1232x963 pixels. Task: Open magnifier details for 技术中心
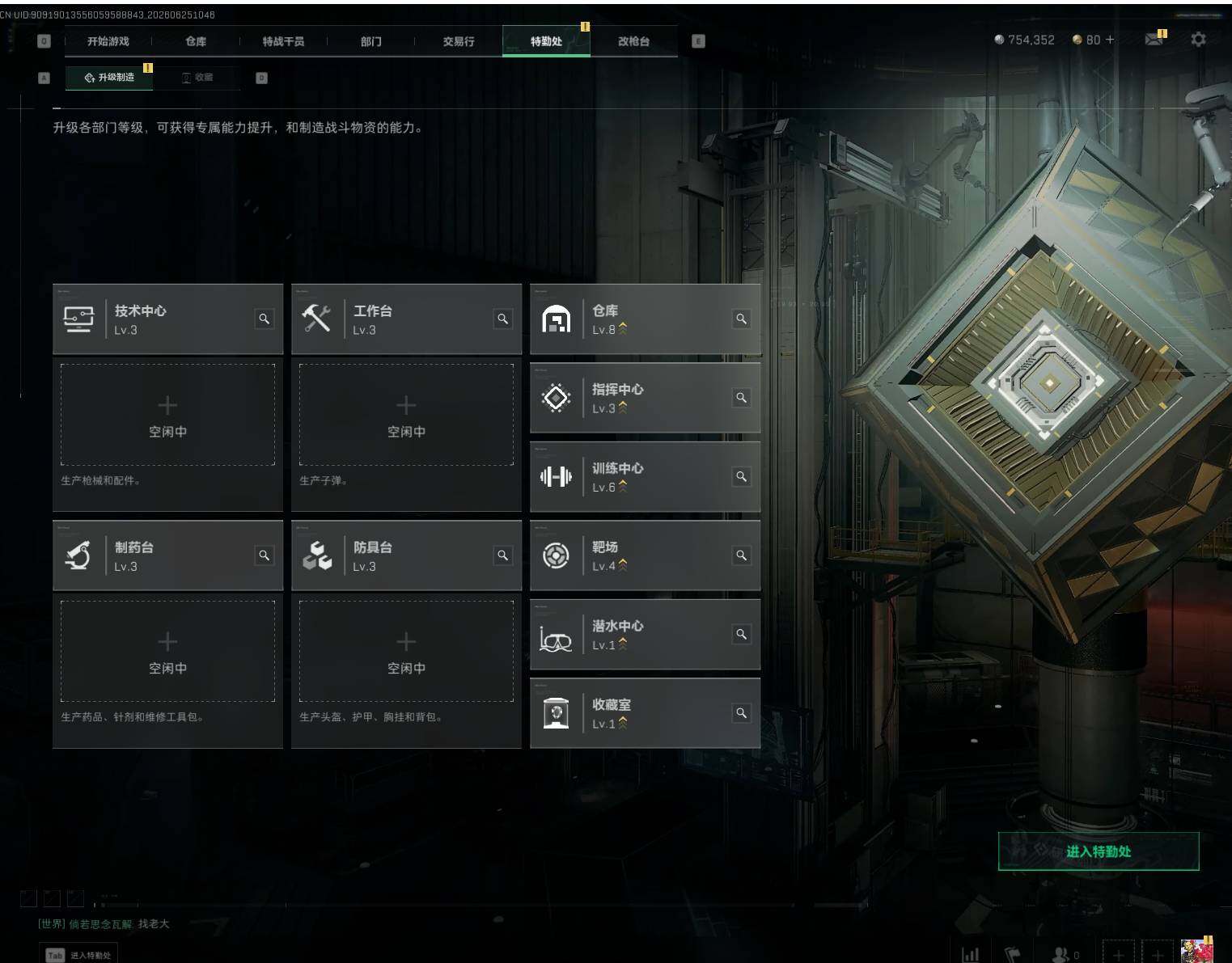pos(264,319)
